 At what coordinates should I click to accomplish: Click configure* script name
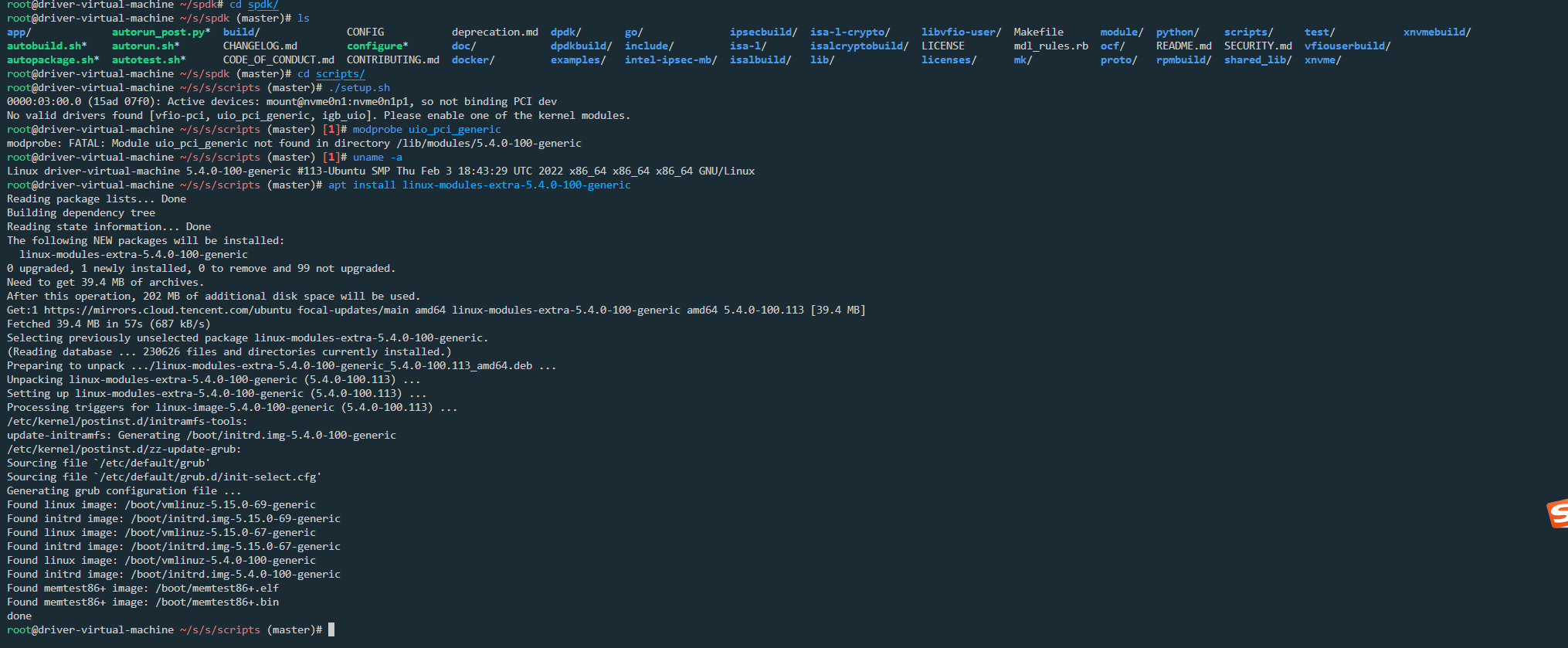click(378, 46)
